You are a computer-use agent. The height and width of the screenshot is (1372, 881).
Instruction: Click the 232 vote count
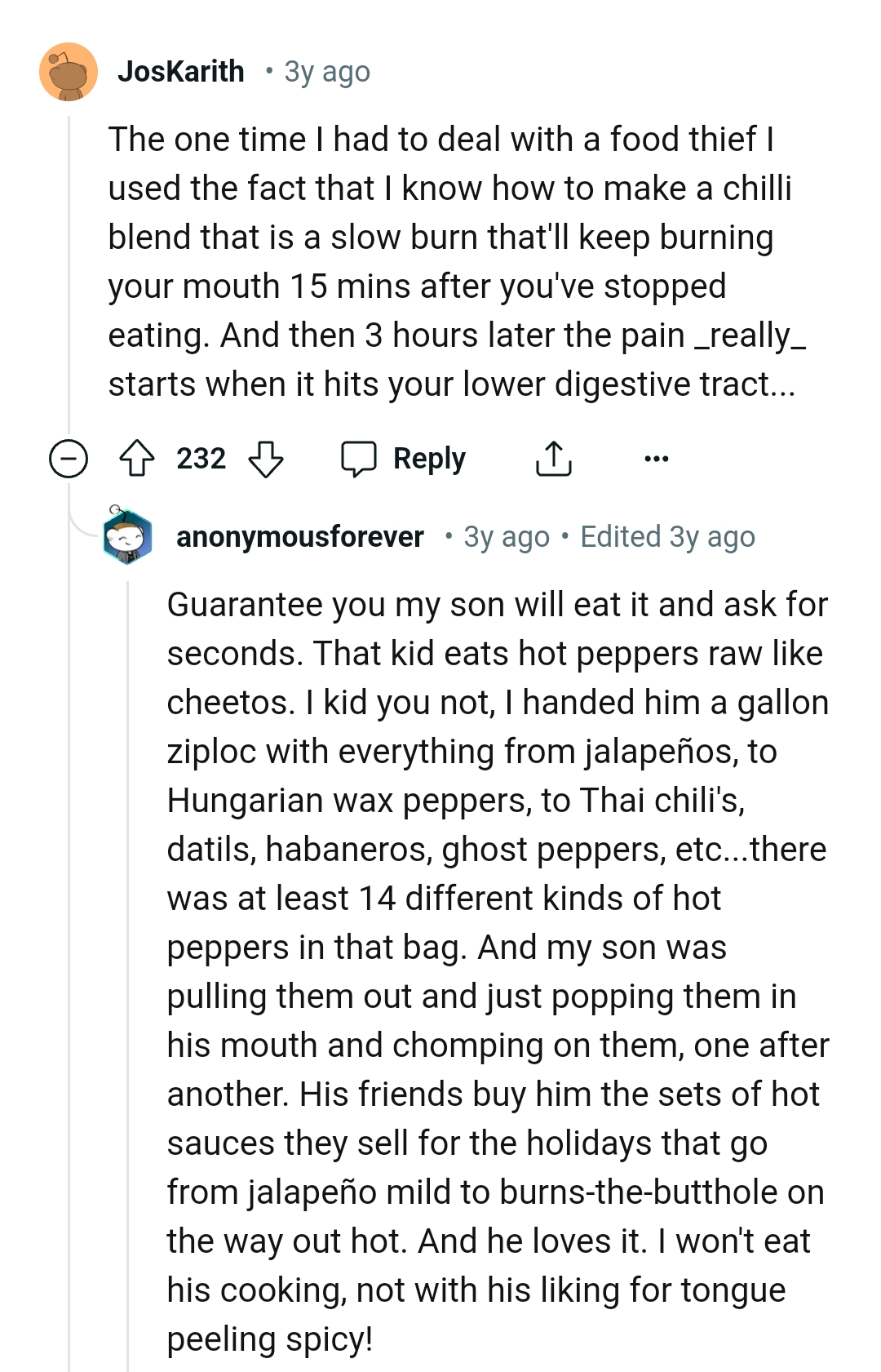(x=201, y=459)
